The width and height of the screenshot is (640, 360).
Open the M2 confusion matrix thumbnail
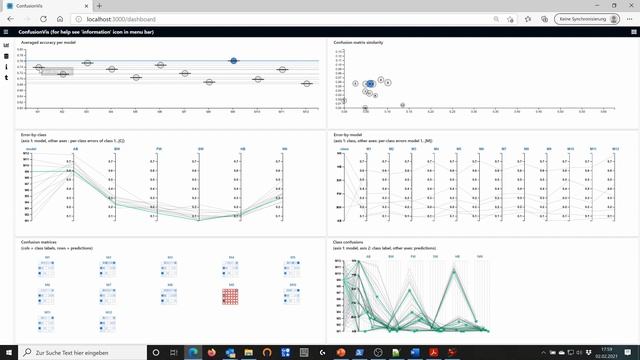point(108,268)
